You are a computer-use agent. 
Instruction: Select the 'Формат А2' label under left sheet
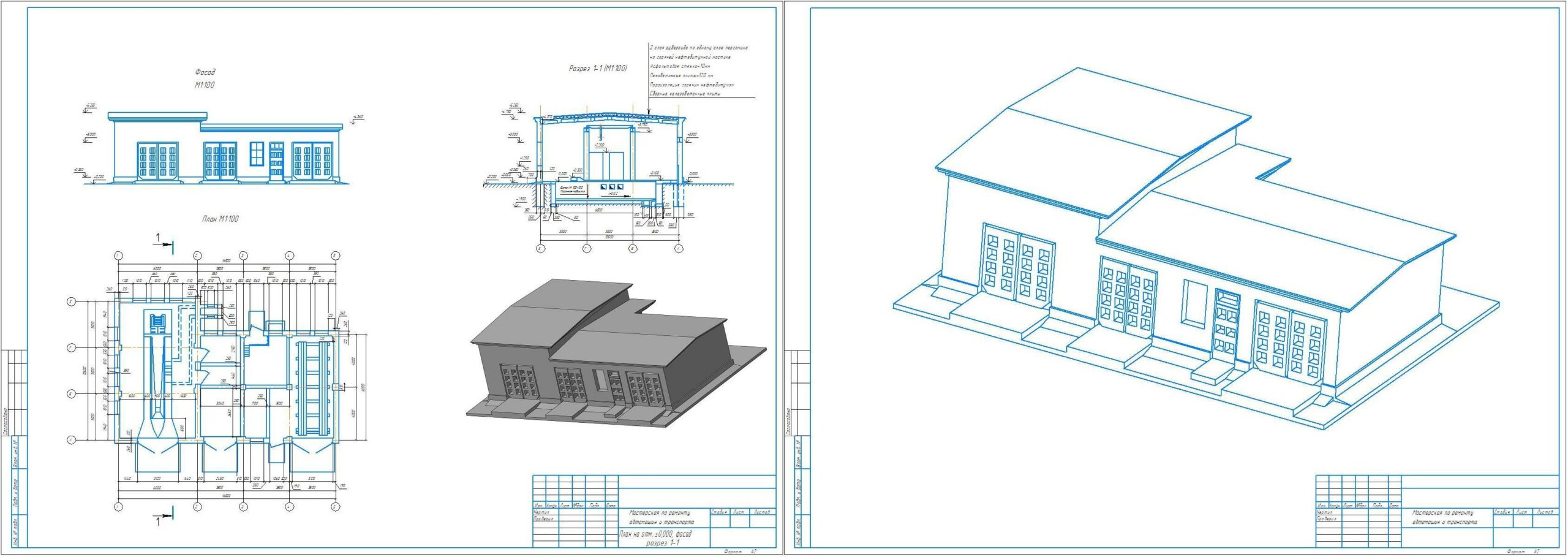click(x=740, y=551)
